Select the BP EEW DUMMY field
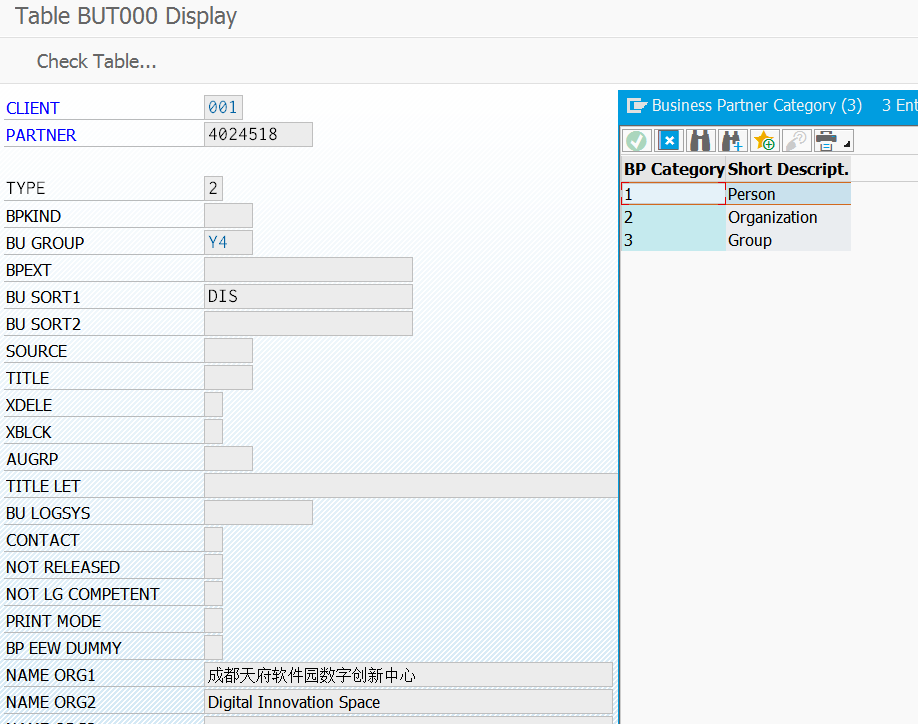The height and width of the screenshot is (724, 918). [213, 648]
